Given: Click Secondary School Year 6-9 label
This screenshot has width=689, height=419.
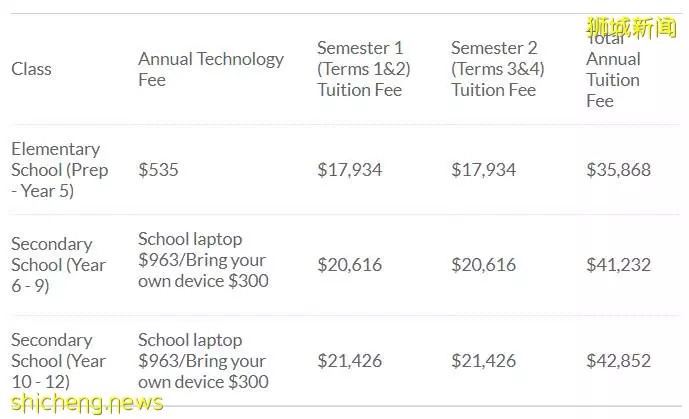Looking at the screenshot, I should pyautogui.click(x=58, y=265).
